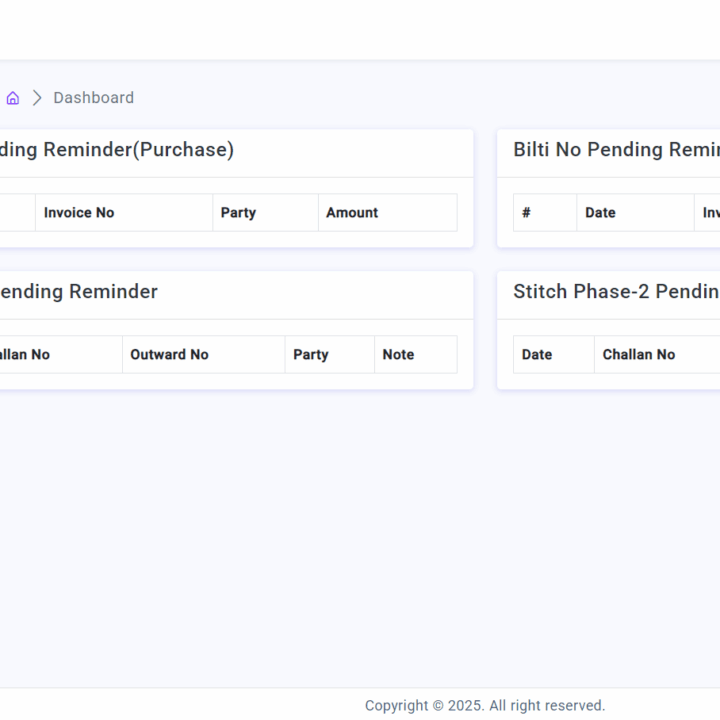Viewport: 720px width, 720px height.
Task: Click the Bilti No Pending Reminder title
Action: [616, 150]
